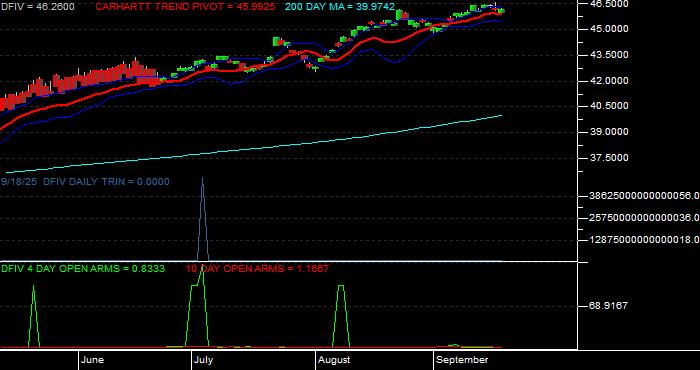700x370 pixels.
Task: Click the 10 DAY OPEN ARMS label
Action: coord(257,269)
